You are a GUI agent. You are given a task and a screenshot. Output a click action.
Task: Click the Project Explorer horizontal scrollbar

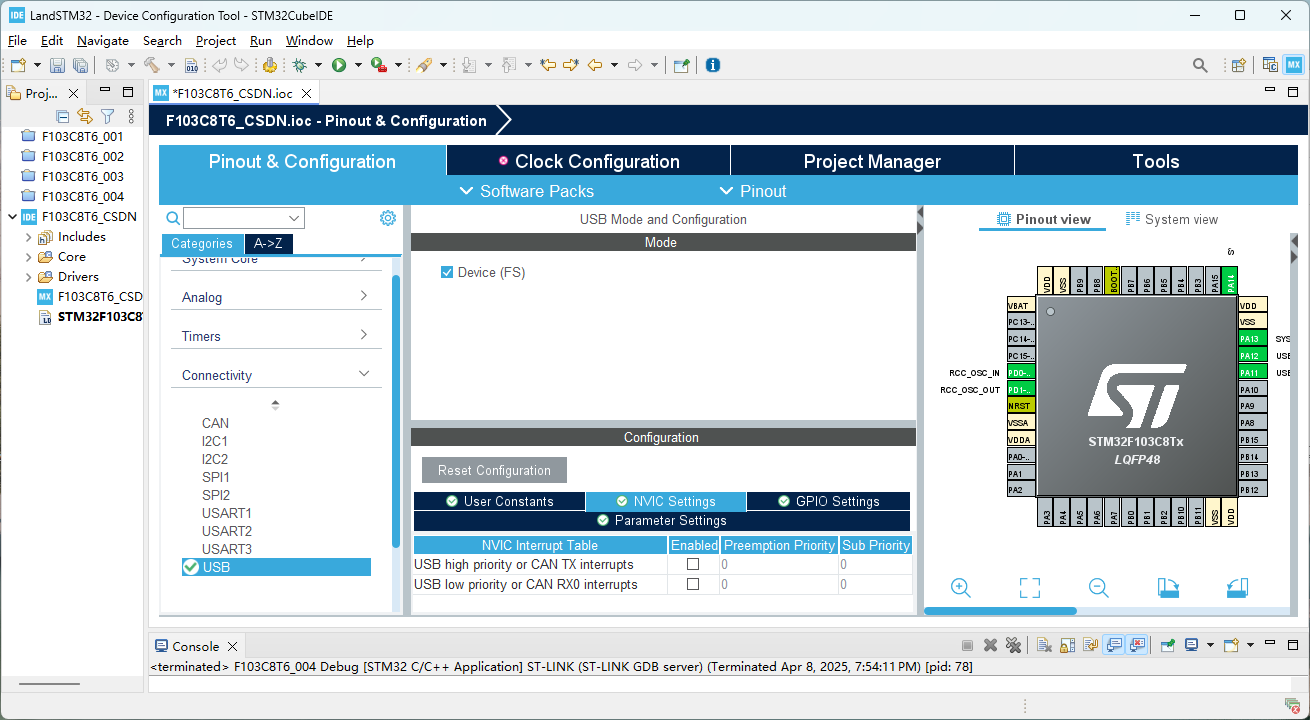(49, 684)
